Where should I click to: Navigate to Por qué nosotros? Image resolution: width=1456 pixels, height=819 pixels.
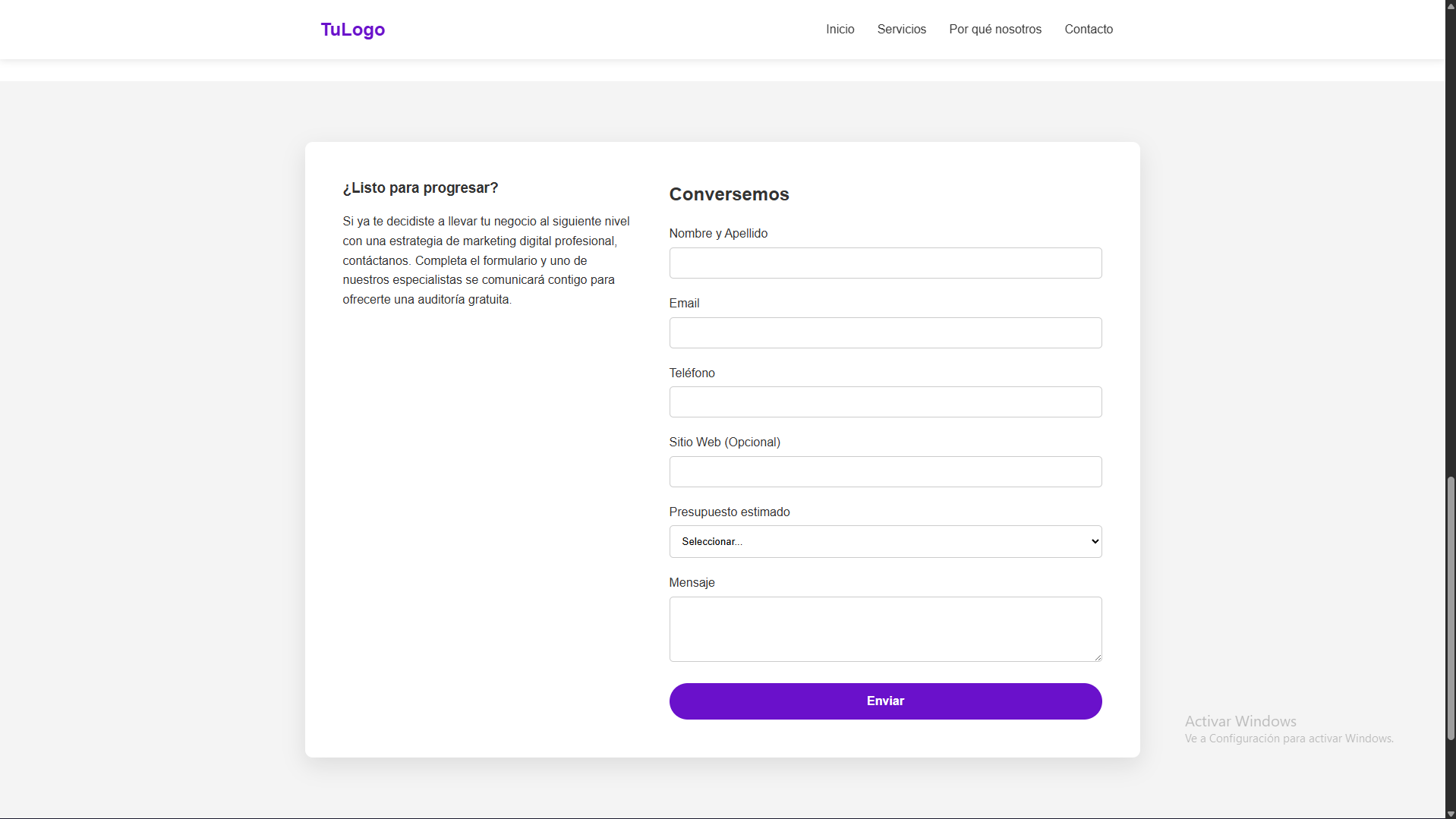994,30
